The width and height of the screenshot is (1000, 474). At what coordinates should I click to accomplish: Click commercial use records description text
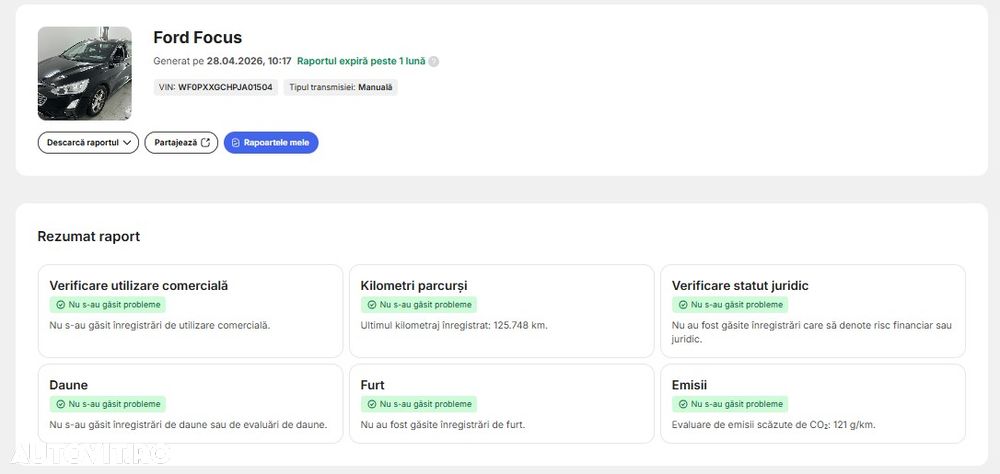159,325
